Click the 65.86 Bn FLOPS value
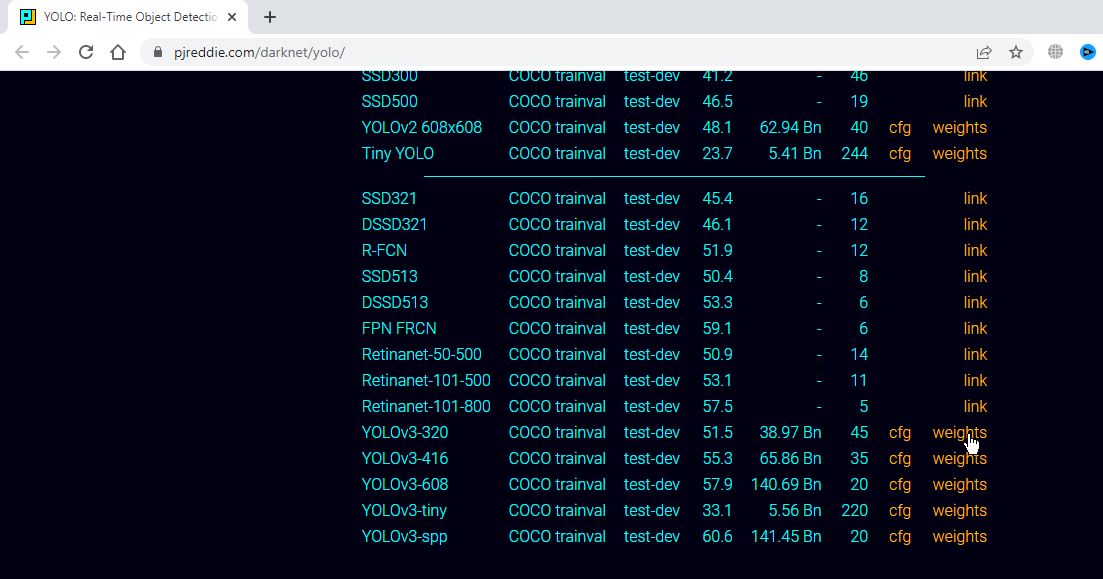 point(790,459)
